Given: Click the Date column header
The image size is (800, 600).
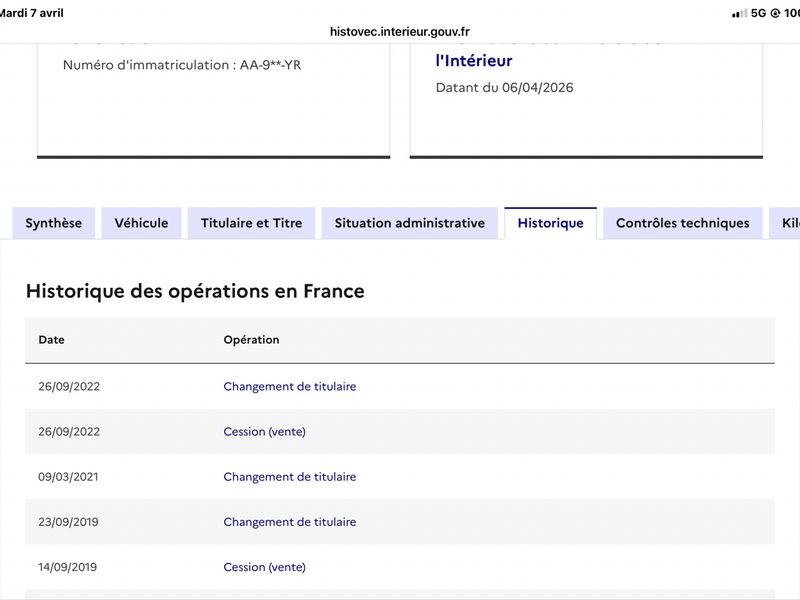Looking at the screenshot, I should pyautogui.click(x=51, y=340).
